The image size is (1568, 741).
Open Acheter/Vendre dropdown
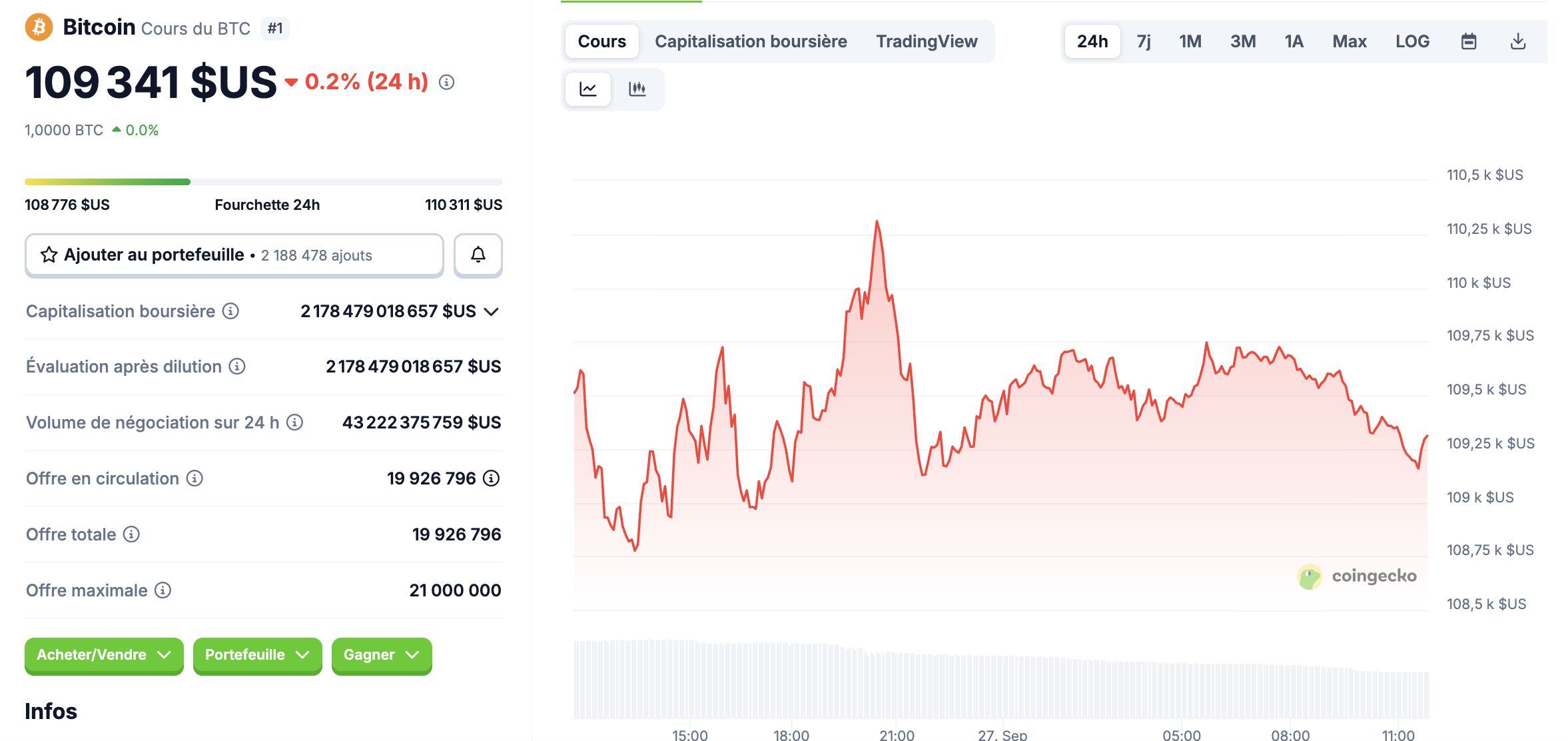point(104,655)
